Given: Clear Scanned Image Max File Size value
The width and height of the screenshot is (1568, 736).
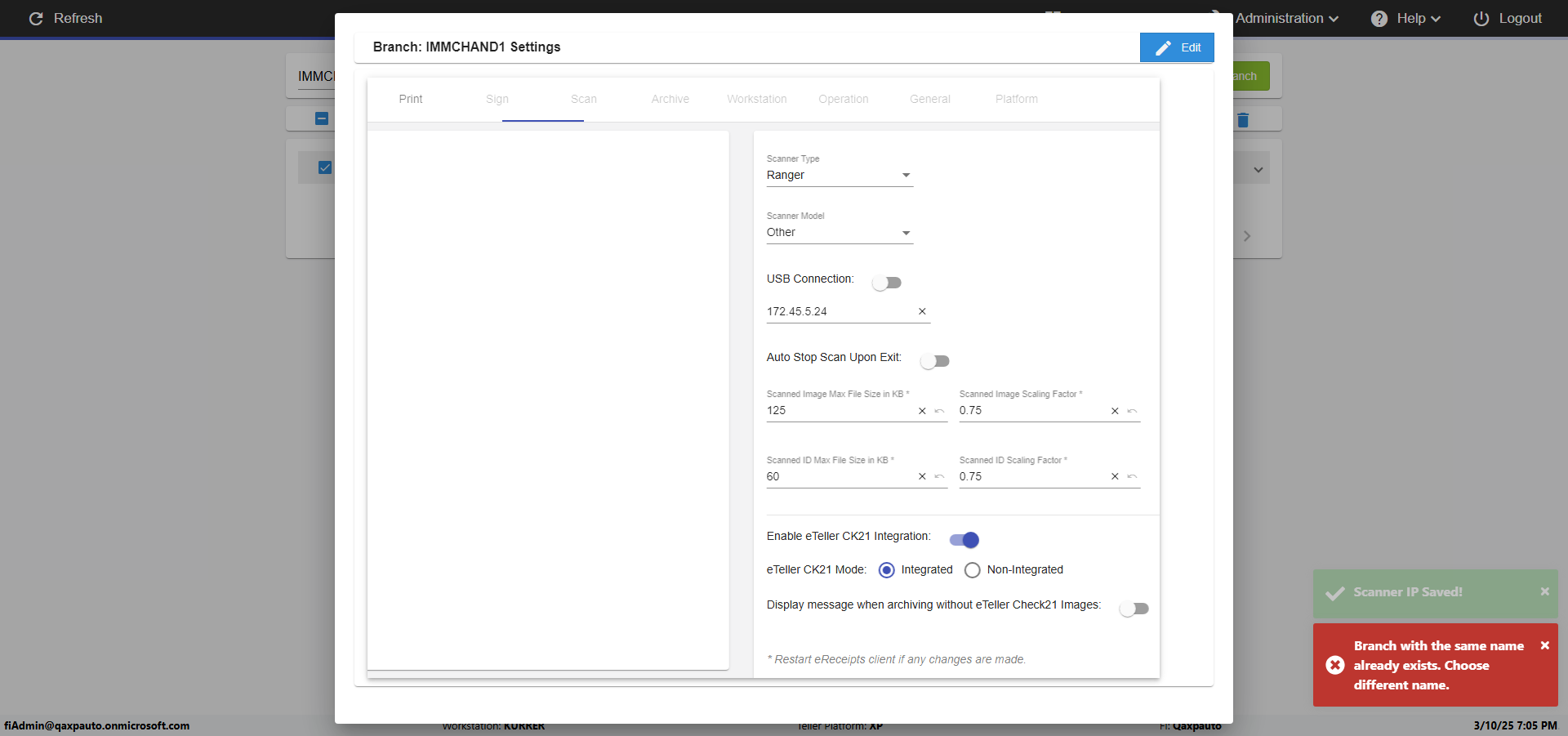Looking at the screenshot, I should coord(922,411).
